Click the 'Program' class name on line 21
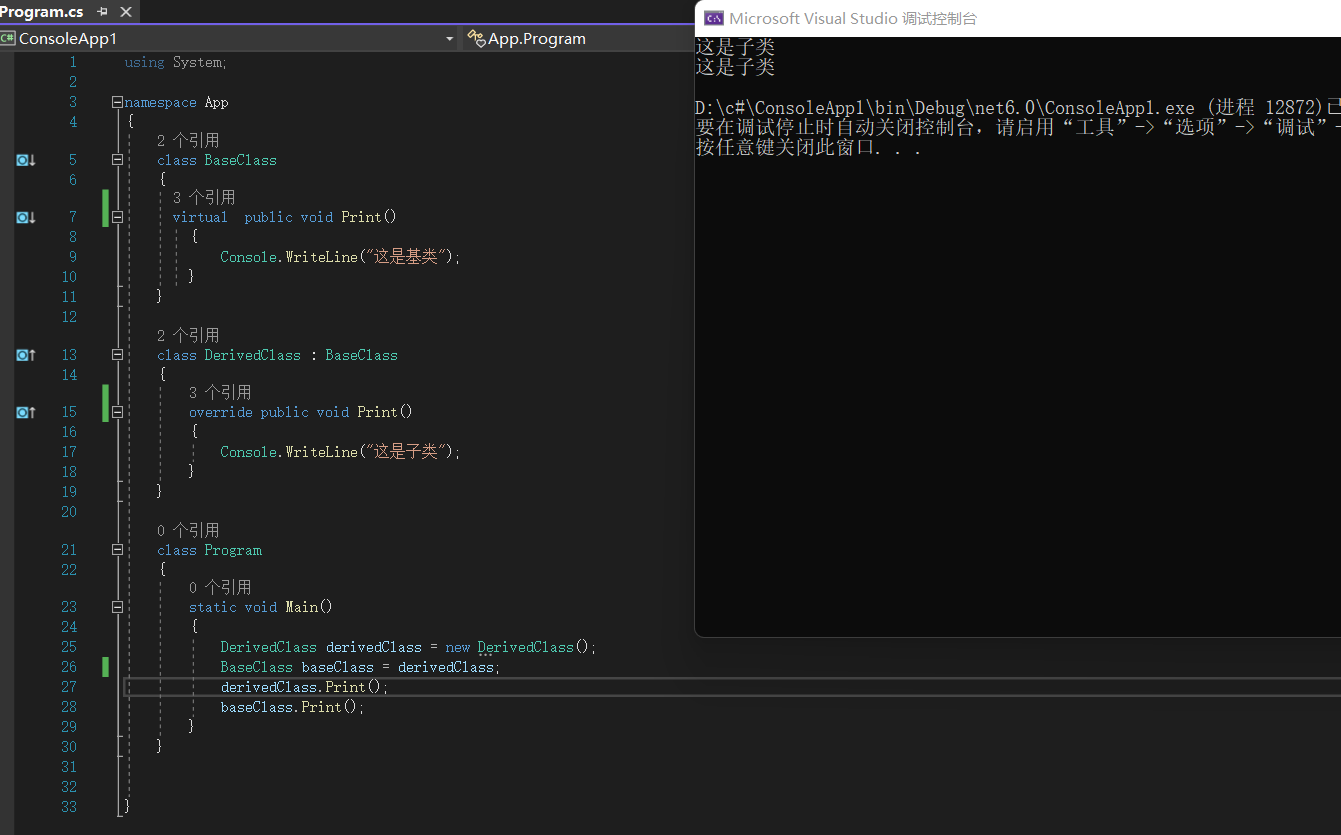 233,550
